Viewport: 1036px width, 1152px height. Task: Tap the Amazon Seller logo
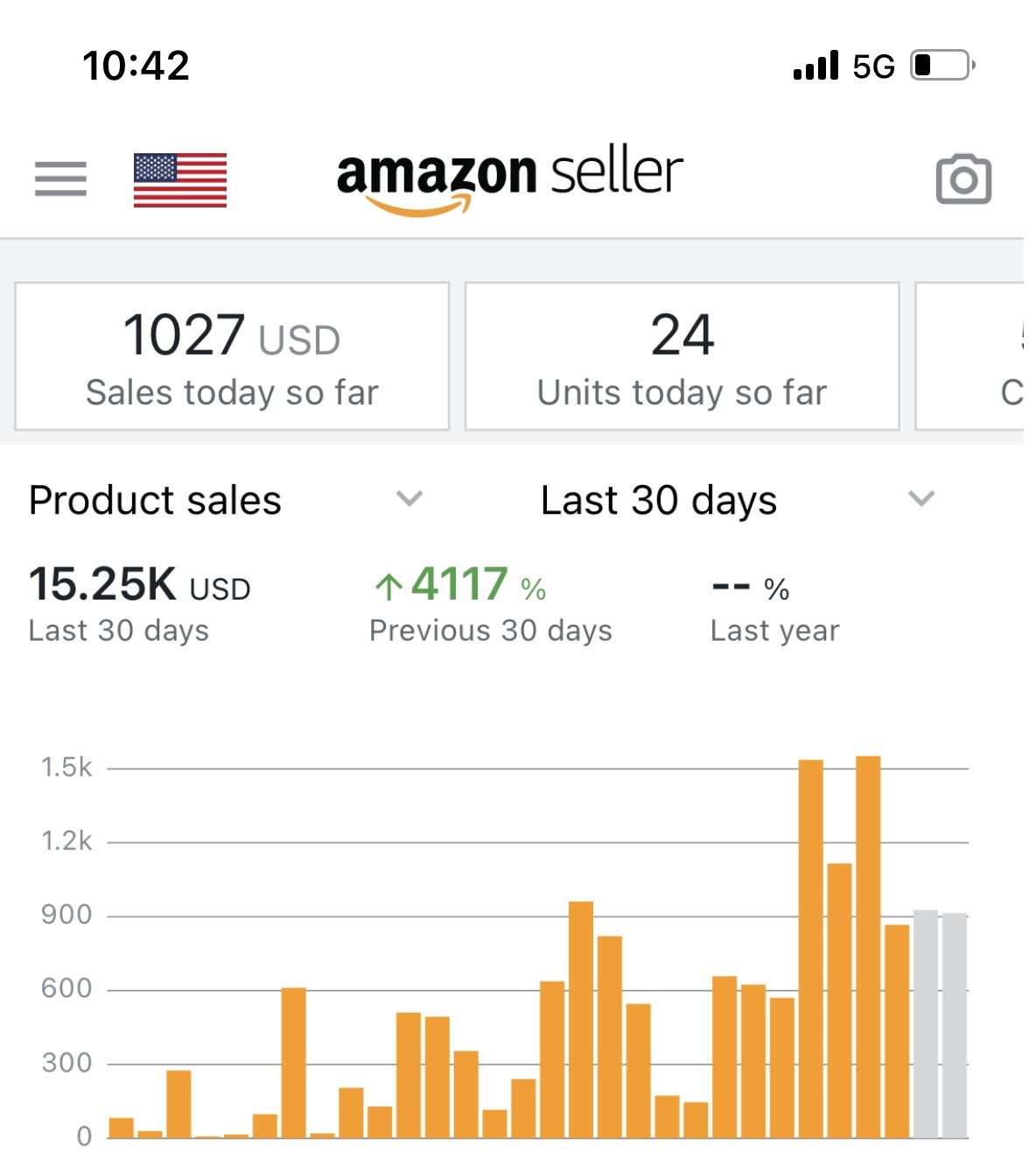point(509,179)
